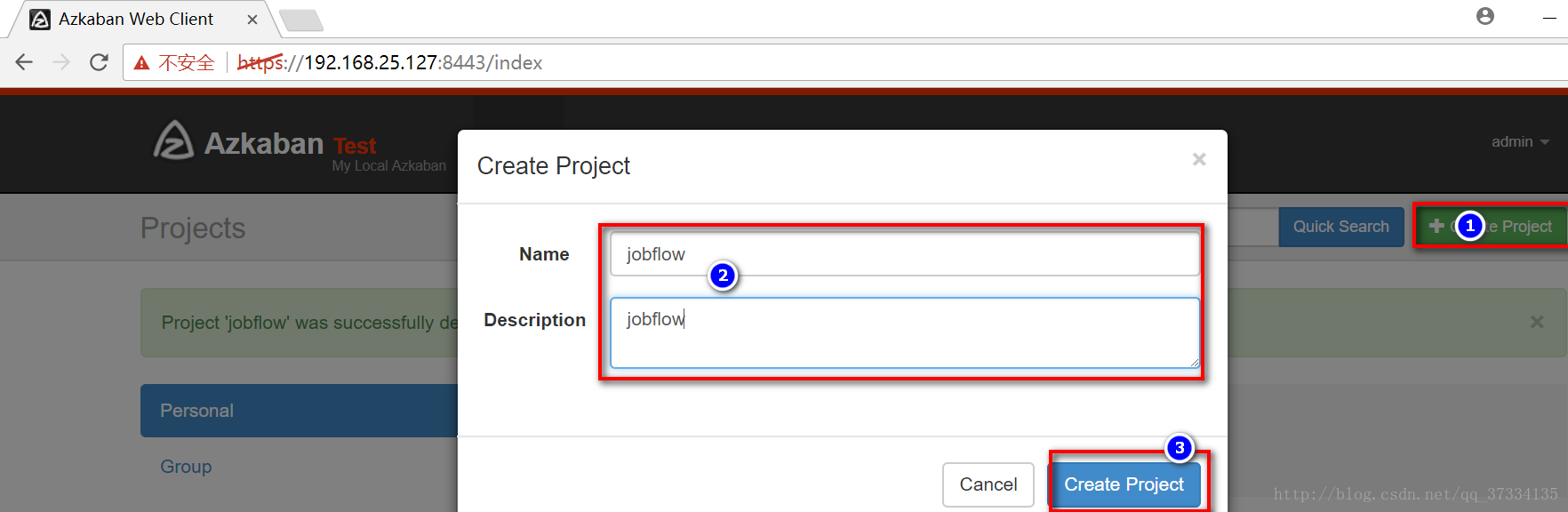Reload the current page
Image resolution: width=1568 pixels, height=512 pixels.
click(99, 62)
